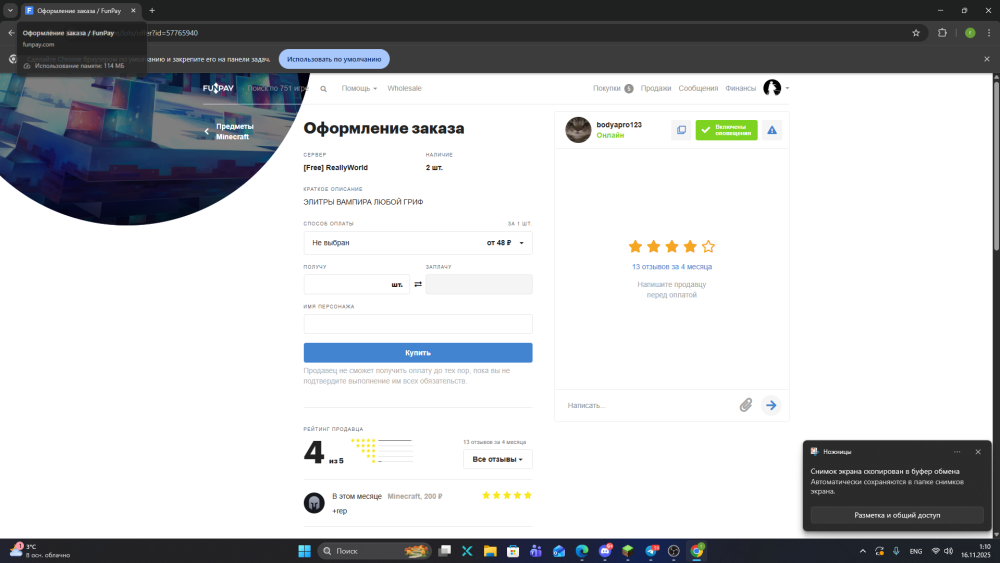Copy seller link with the duplicate icon
This screenshot has height=563, width=1000.
[681, 130]
